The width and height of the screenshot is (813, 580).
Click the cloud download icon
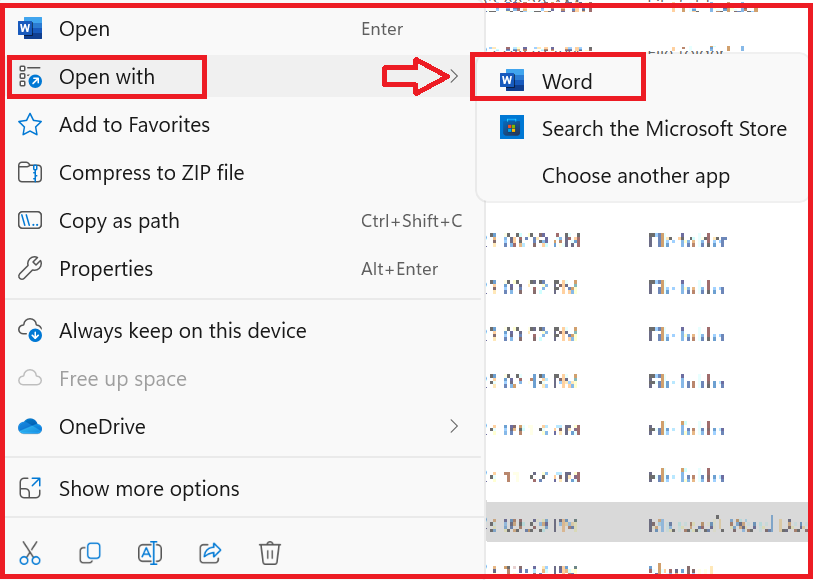30,330
